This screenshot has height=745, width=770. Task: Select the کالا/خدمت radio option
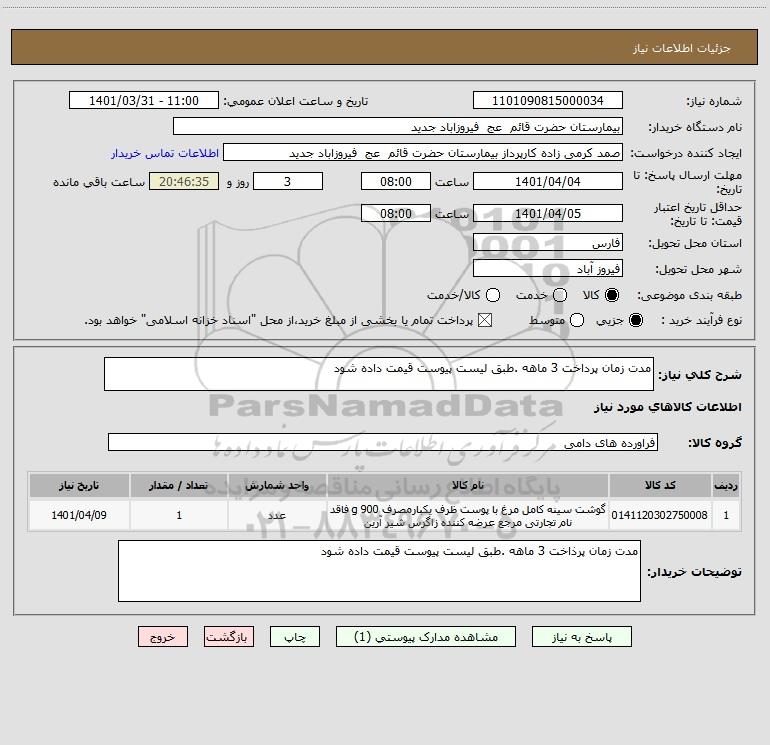coord(493,295)
